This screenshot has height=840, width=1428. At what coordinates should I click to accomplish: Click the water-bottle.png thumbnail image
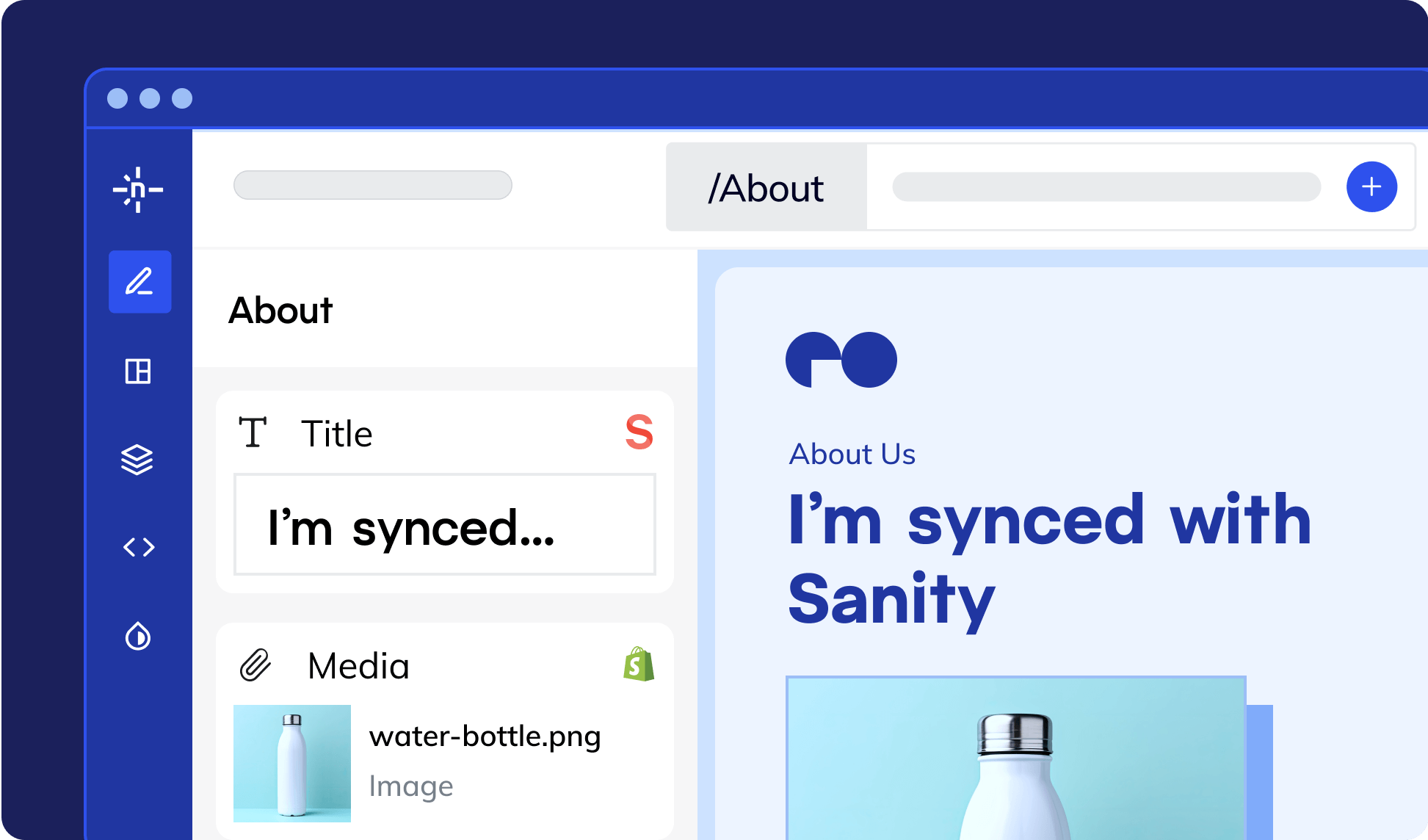click(292, 763)
